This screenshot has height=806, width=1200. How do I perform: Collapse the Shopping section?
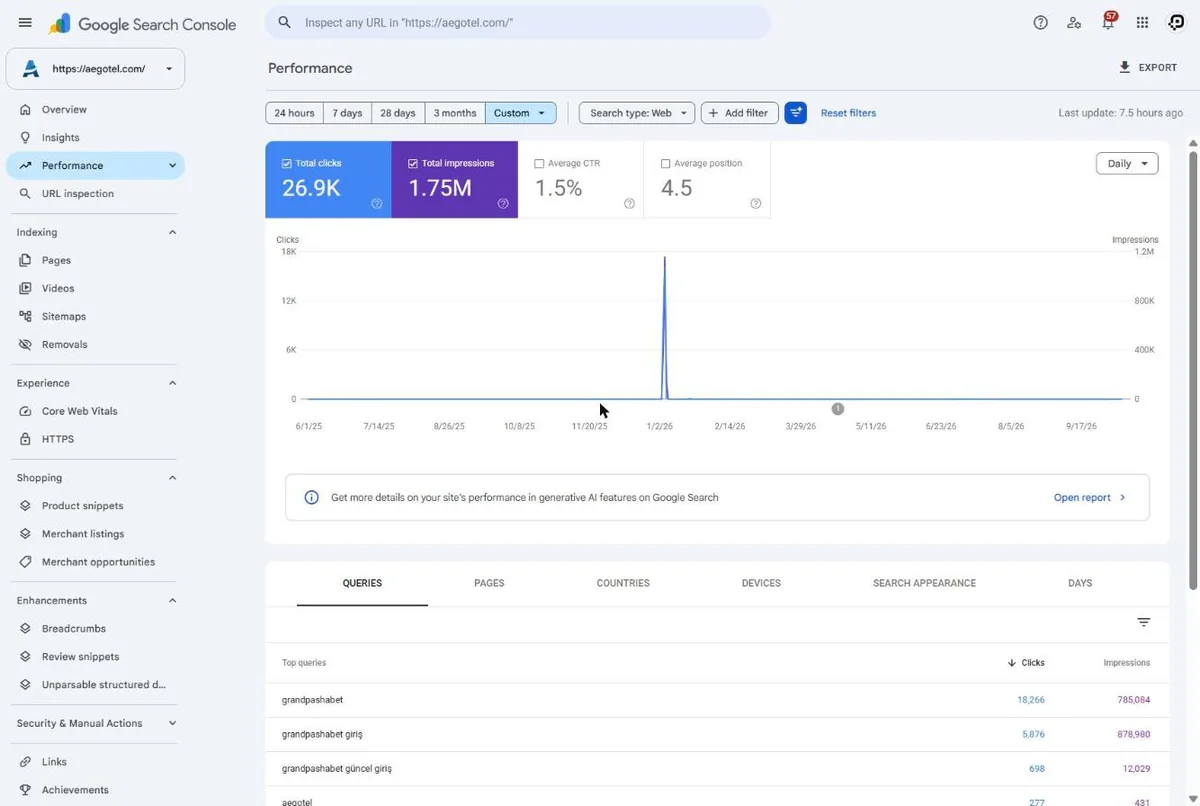(x=172, y=478)
